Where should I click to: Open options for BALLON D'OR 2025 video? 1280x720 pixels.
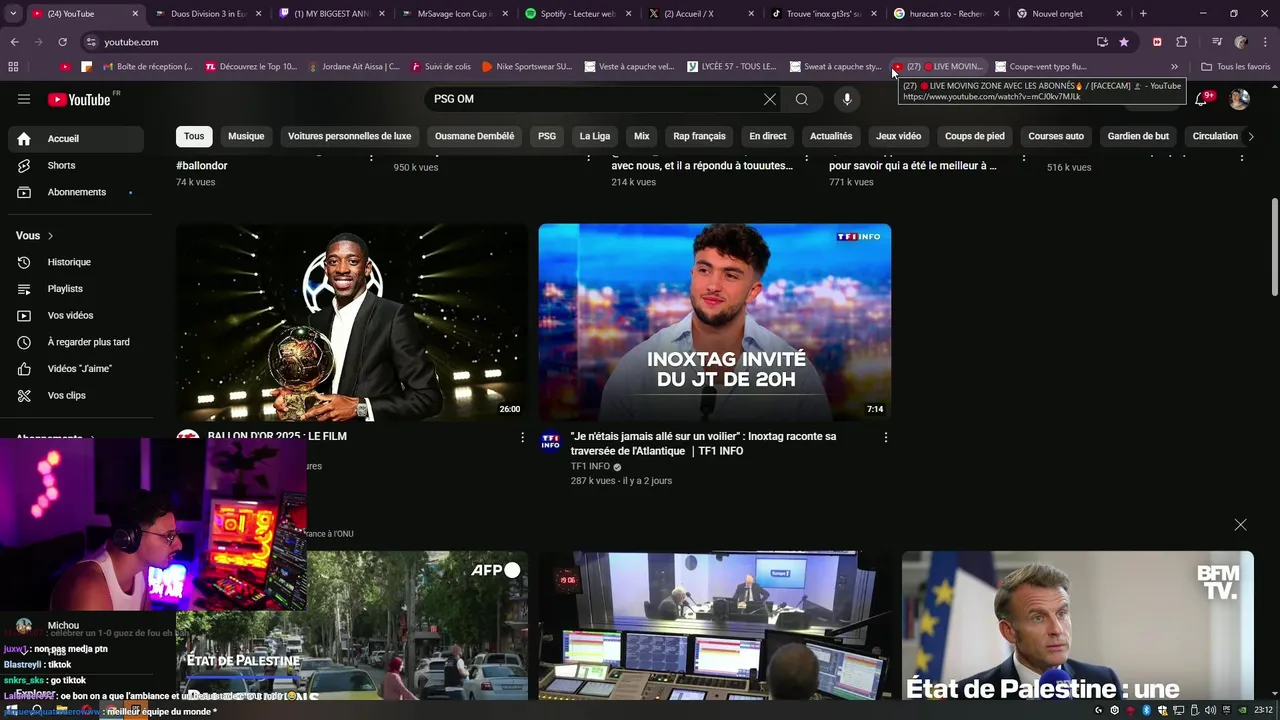pos(522,437)
